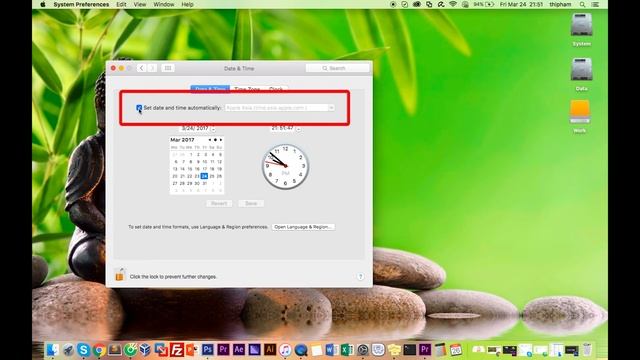Jump to today in calendar
The width and height of the screenshot is (640, 360).
[216, 140]
